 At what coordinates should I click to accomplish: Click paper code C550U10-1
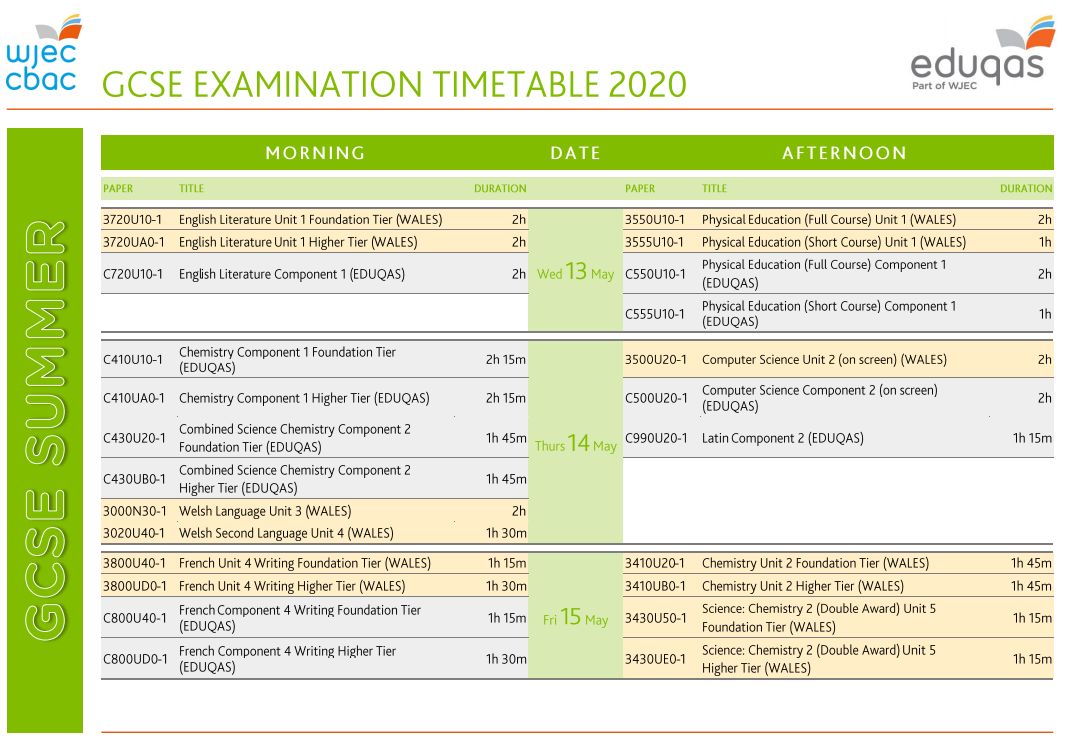655,274
